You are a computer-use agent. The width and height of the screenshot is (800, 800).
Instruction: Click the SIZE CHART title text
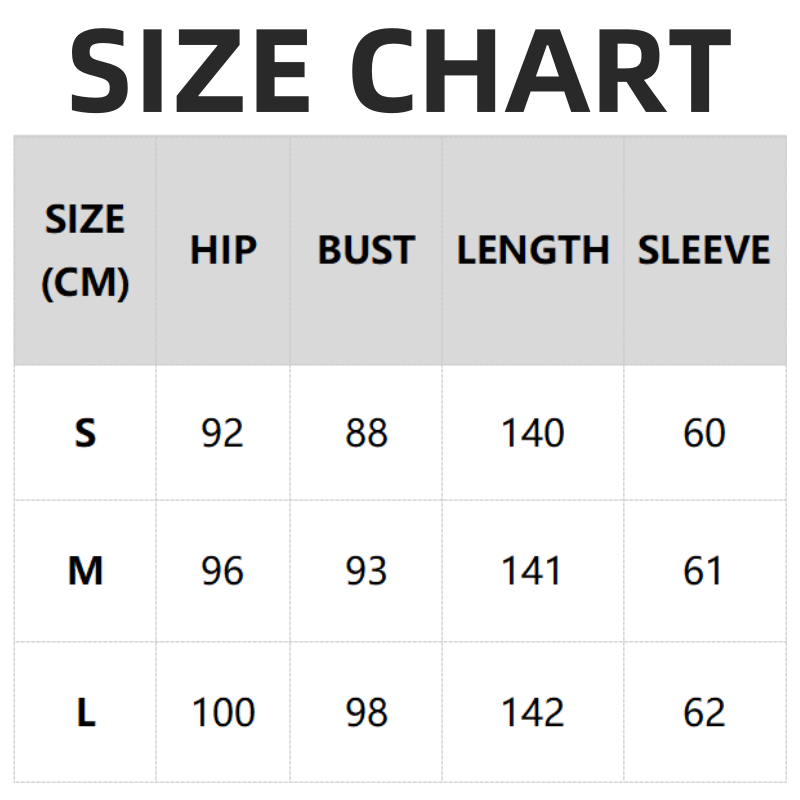(x=400, y=70)
